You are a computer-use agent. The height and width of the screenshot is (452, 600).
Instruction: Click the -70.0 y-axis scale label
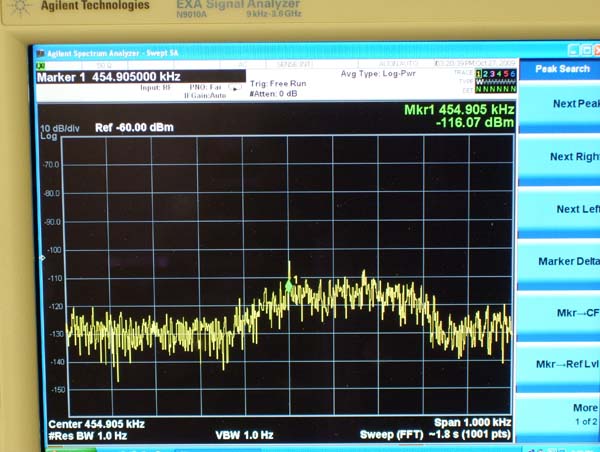[51, 165]
